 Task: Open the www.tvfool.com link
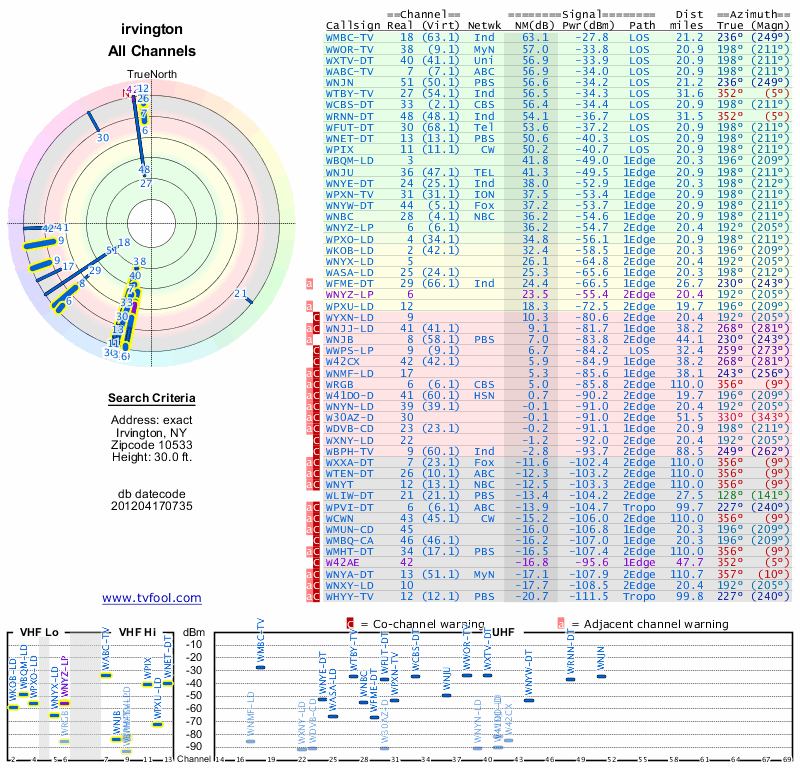pos(152,598)
